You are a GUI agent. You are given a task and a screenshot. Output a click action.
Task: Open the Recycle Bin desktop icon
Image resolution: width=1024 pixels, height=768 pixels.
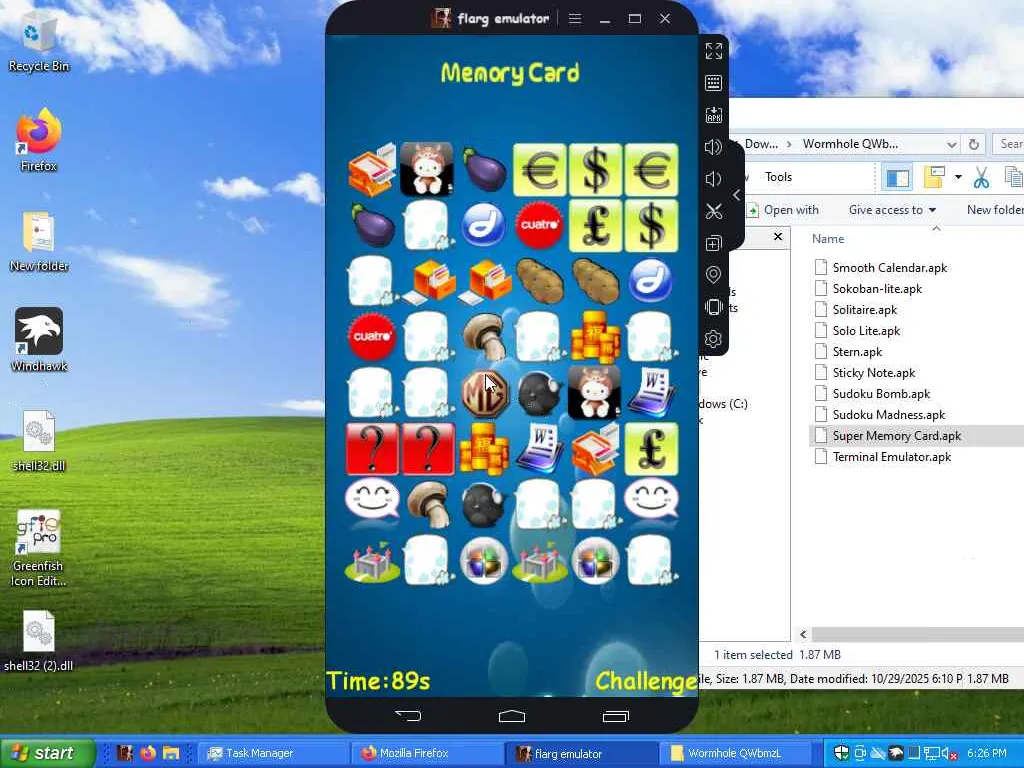coord(39,43)
